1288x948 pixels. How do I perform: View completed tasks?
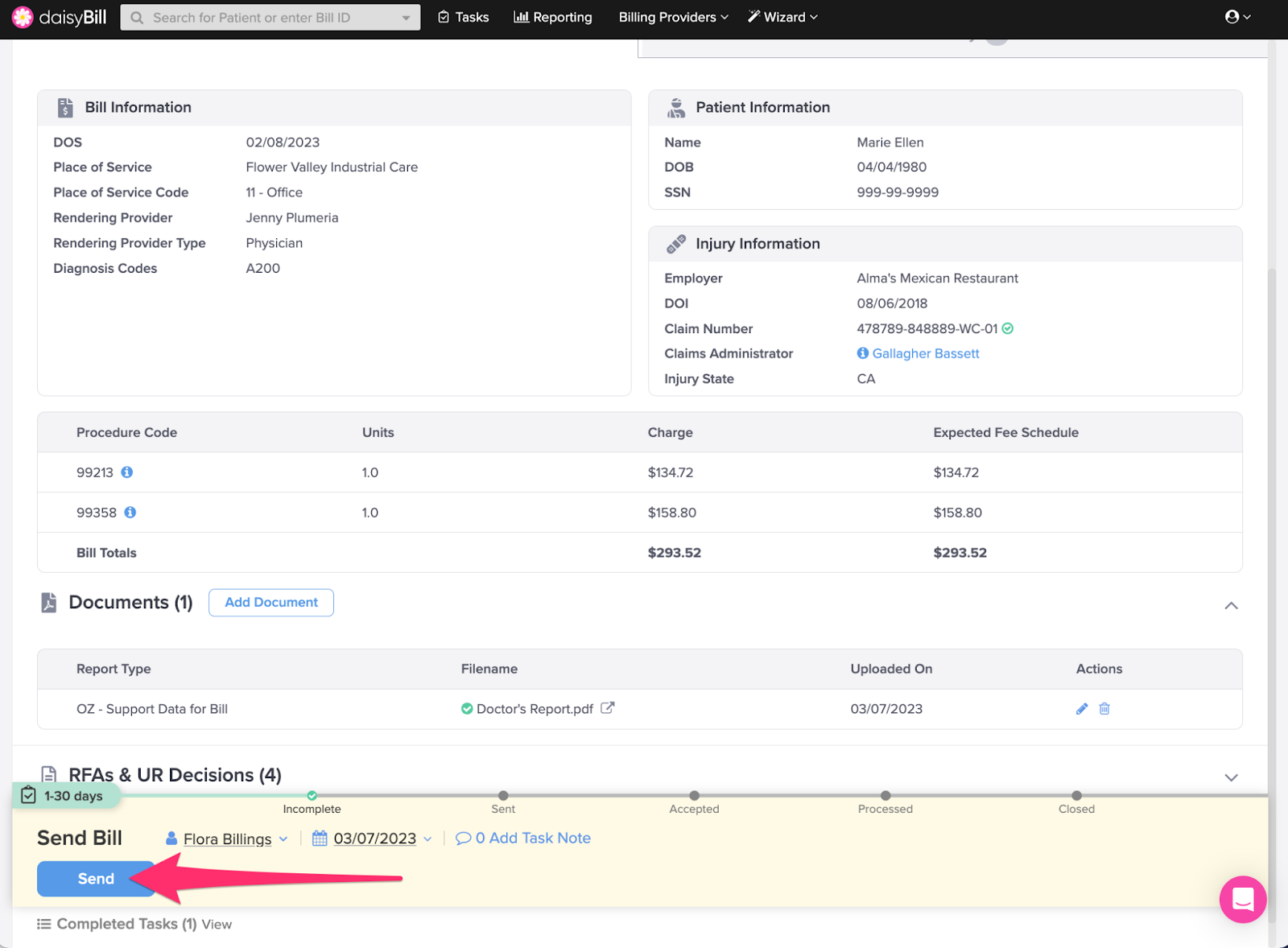(217, 925)
